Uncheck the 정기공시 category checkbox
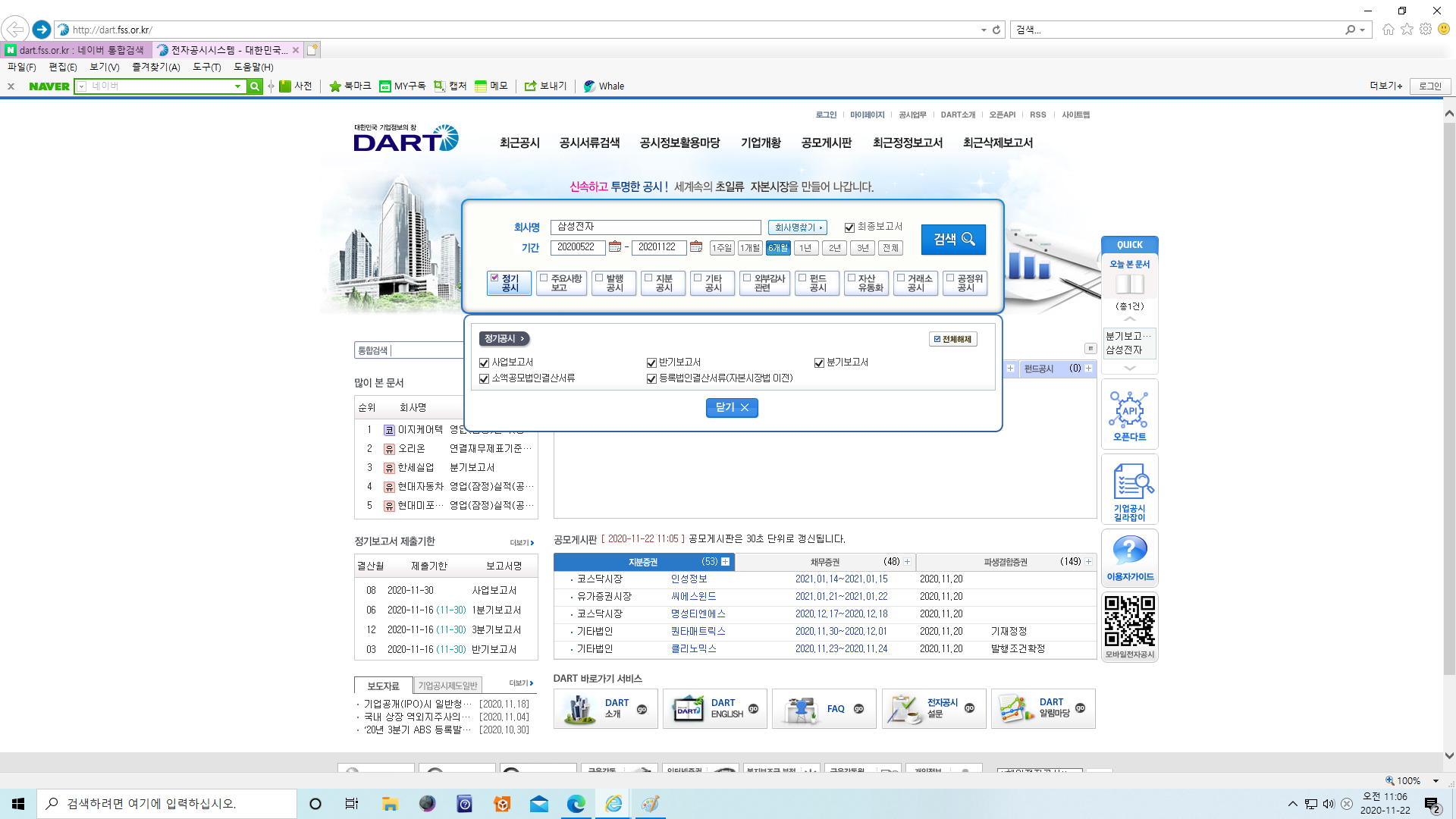The image size is (1456, 819). point(494,278)
